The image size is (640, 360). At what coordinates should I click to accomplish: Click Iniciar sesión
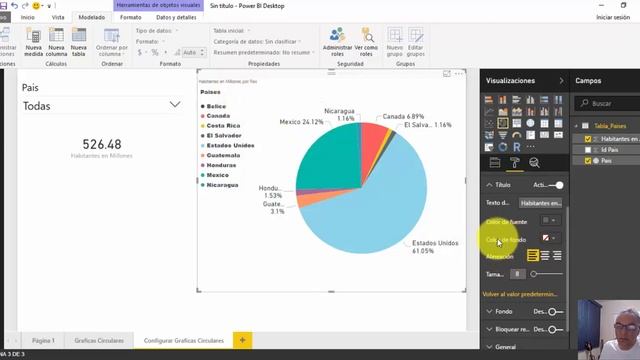pyautogui.click(x=613, y=17)
